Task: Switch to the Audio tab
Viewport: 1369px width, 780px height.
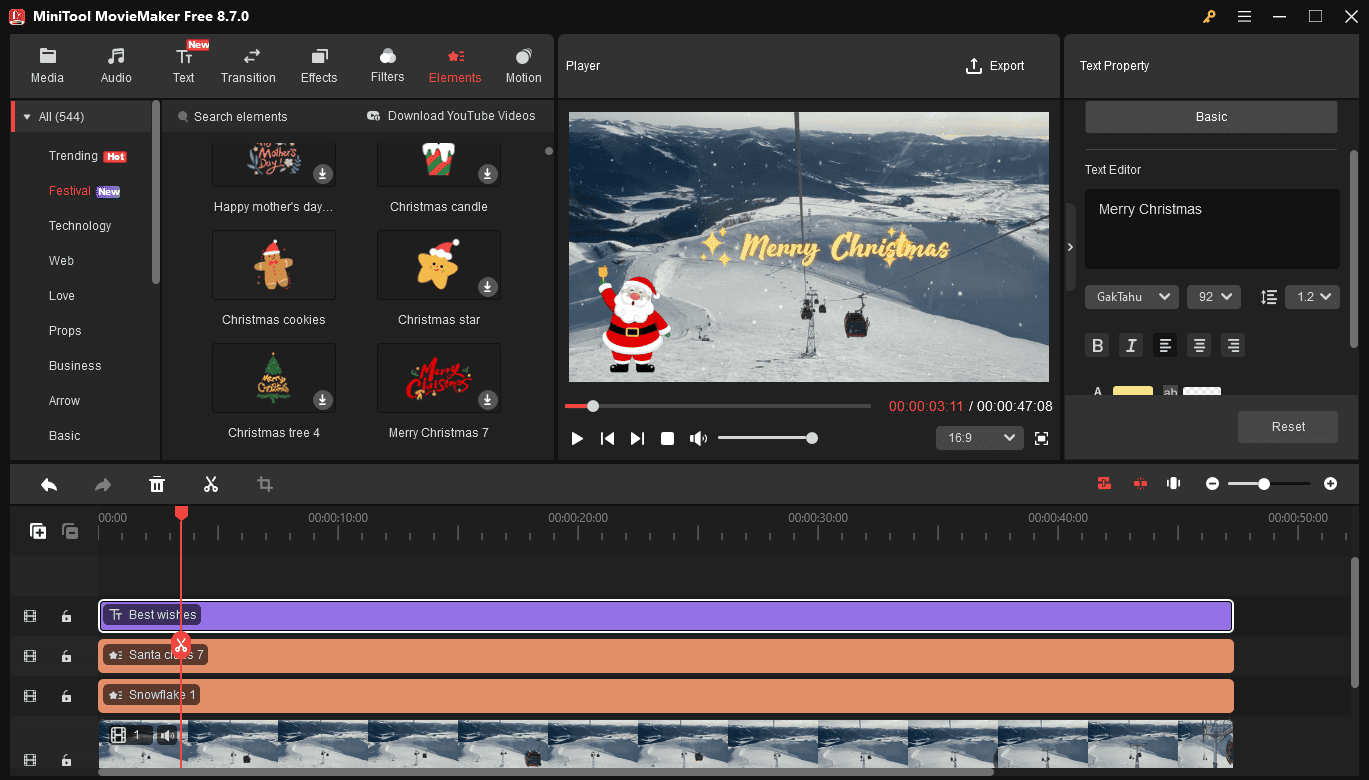Action: point(116,66)
